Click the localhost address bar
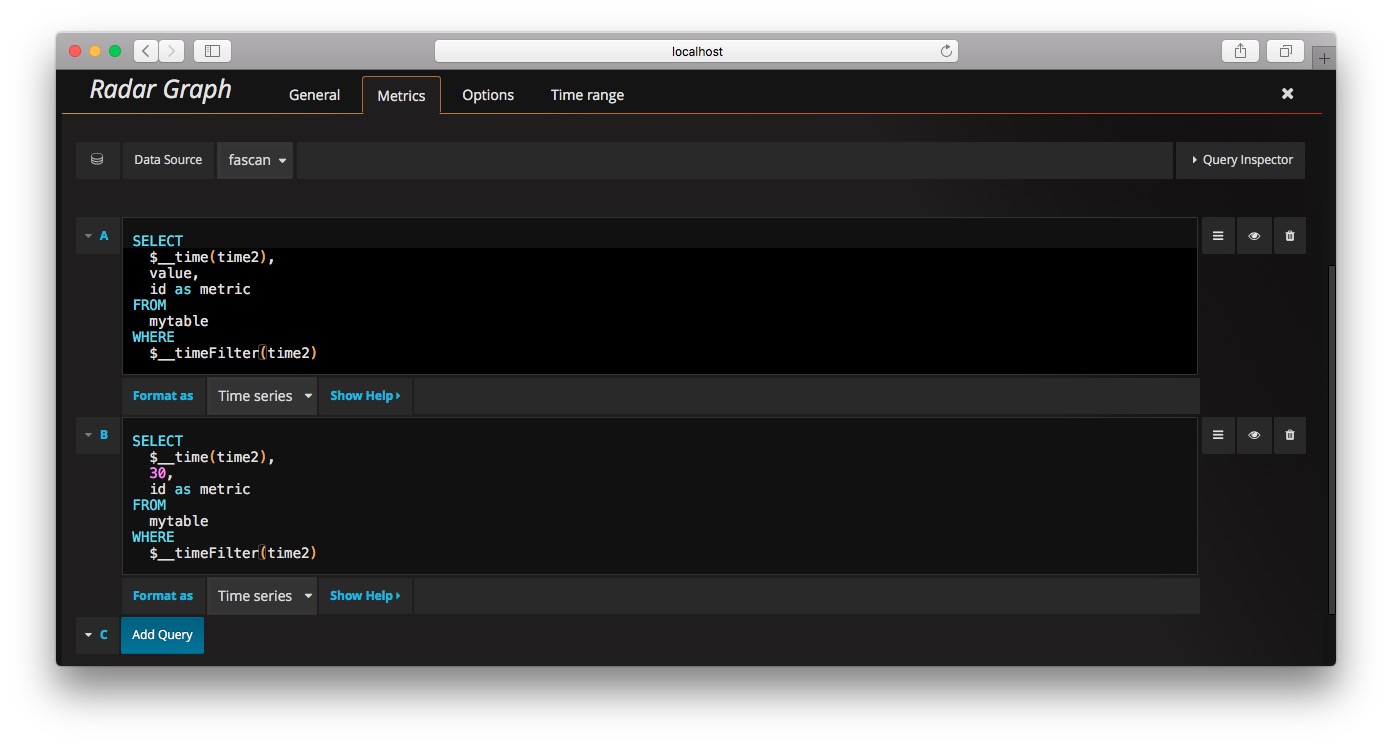The image size is (1392, 746). pyautogui.click(x=696, y=51)
